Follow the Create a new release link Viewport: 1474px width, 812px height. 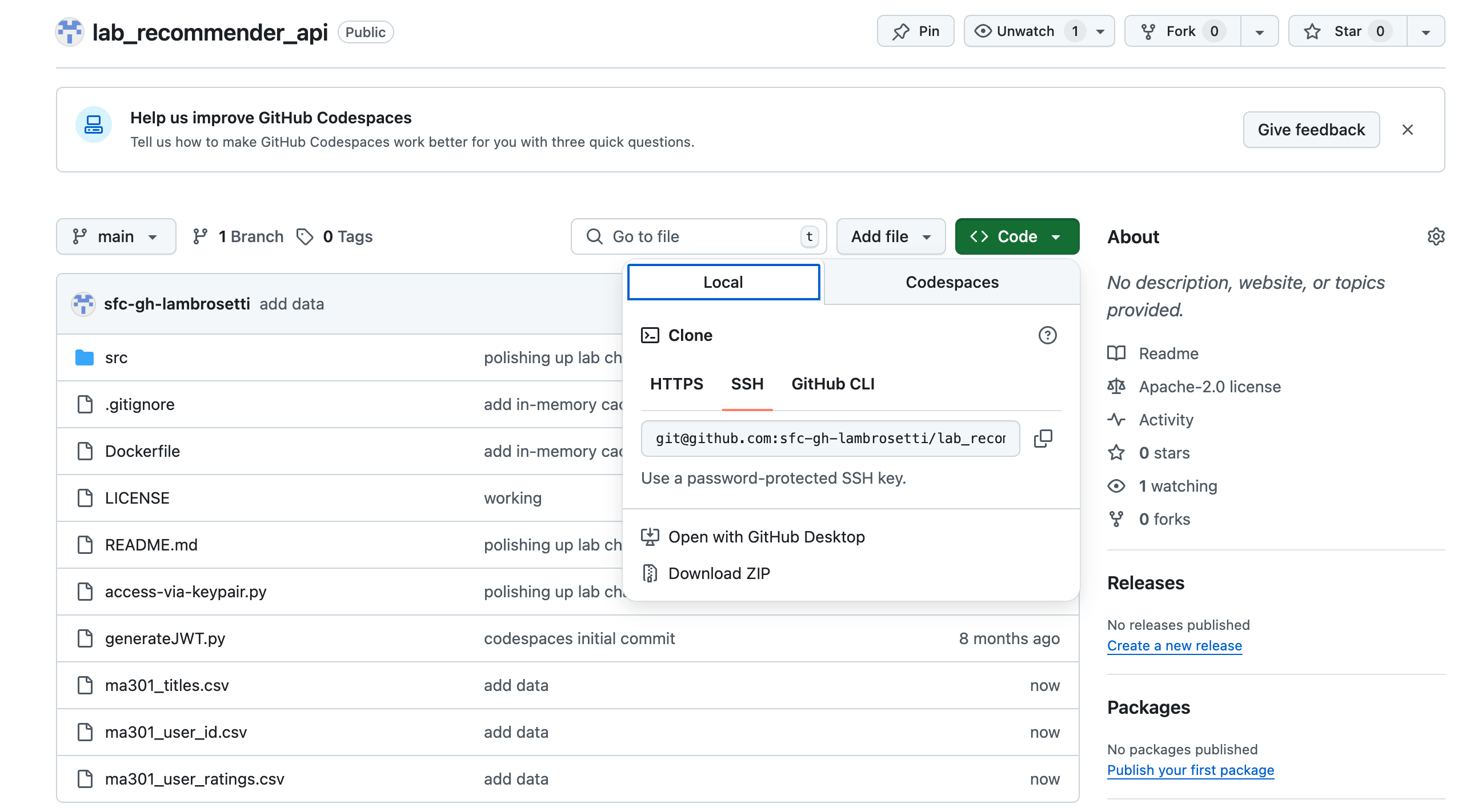[x=1174, y=645]
